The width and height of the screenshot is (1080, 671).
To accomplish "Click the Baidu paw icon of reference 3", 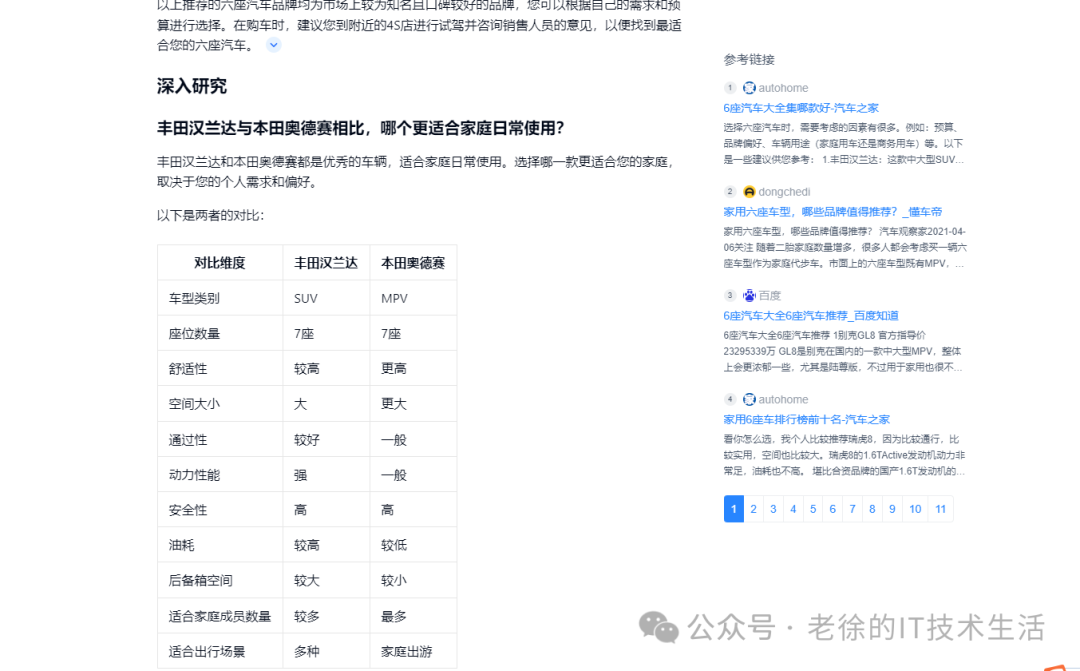I will 749,296.
